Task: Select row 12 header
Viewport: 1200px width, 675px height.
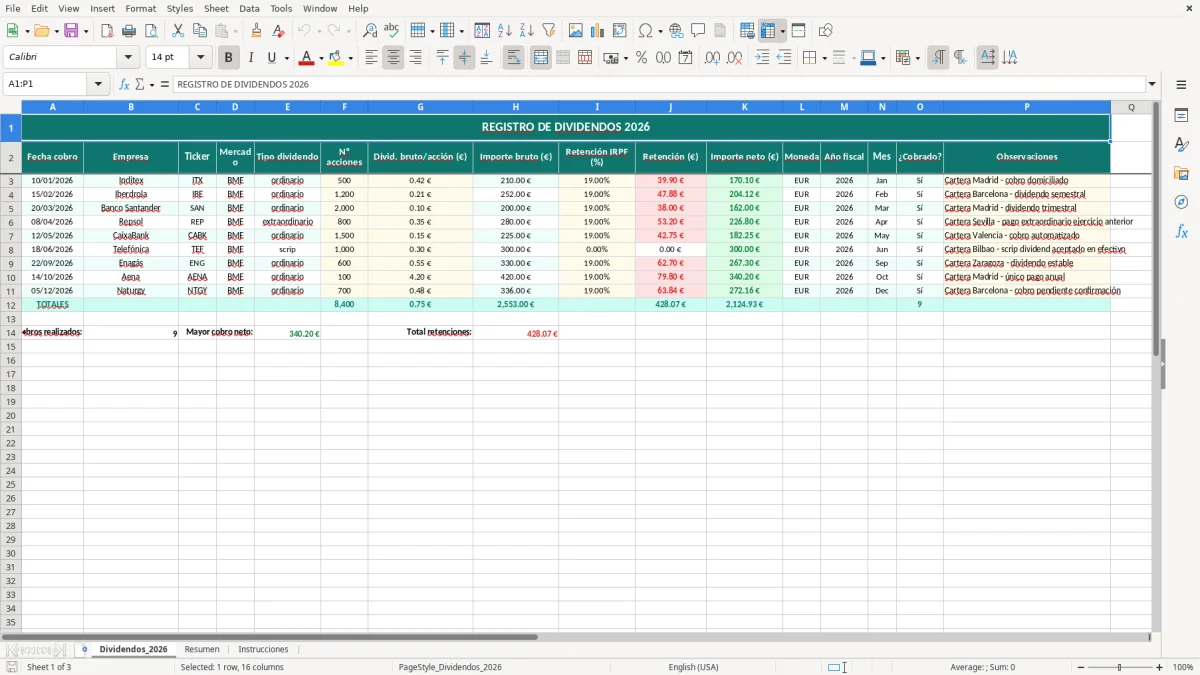Action: [x=11, y=304]
